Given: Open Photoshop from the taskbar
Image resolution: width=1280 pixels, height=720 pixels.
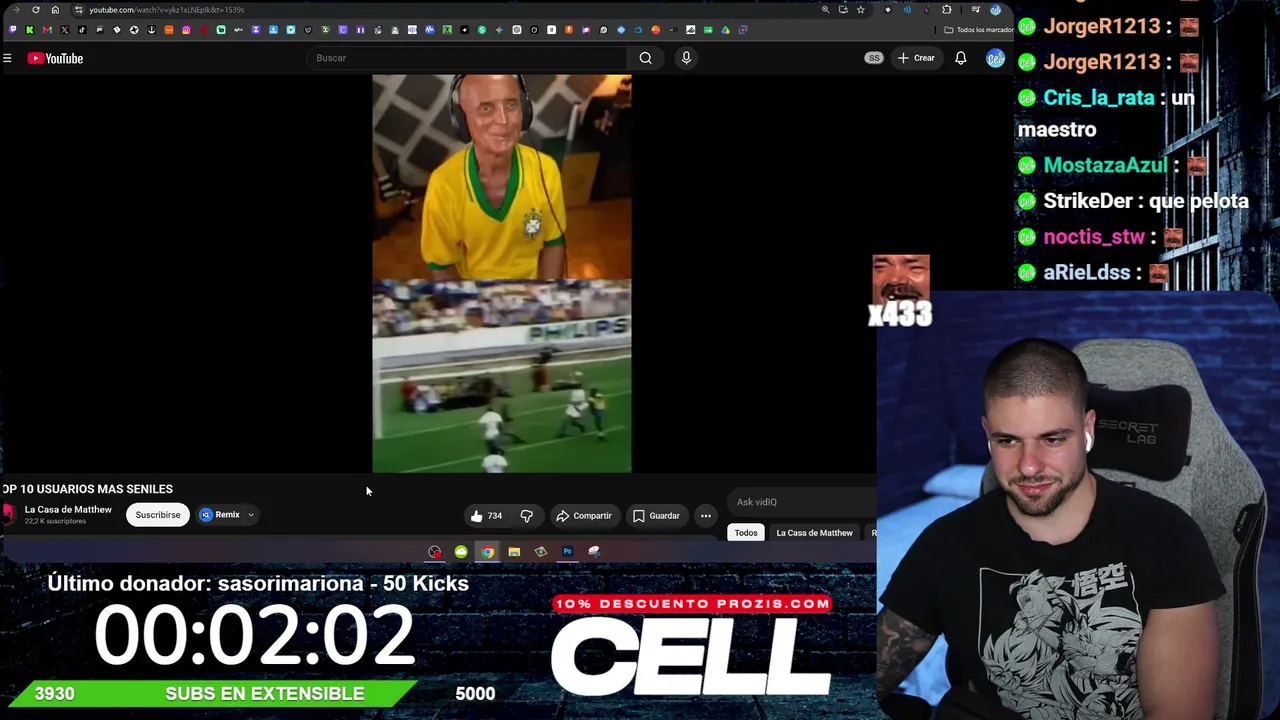Looking at the screenshot, I should point(567,552).
